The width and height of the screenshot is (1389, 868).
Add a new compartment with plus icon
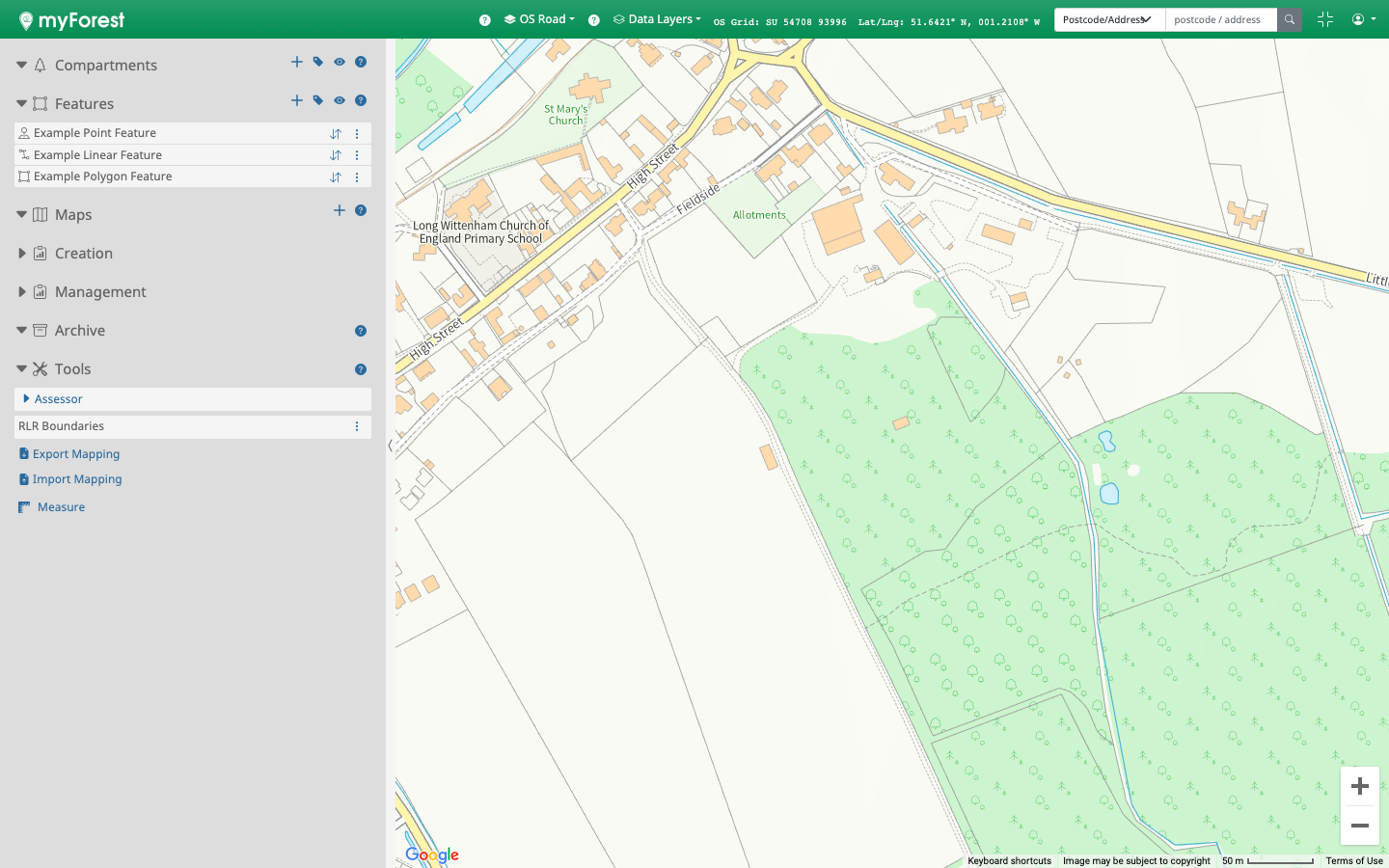point(297,62)
